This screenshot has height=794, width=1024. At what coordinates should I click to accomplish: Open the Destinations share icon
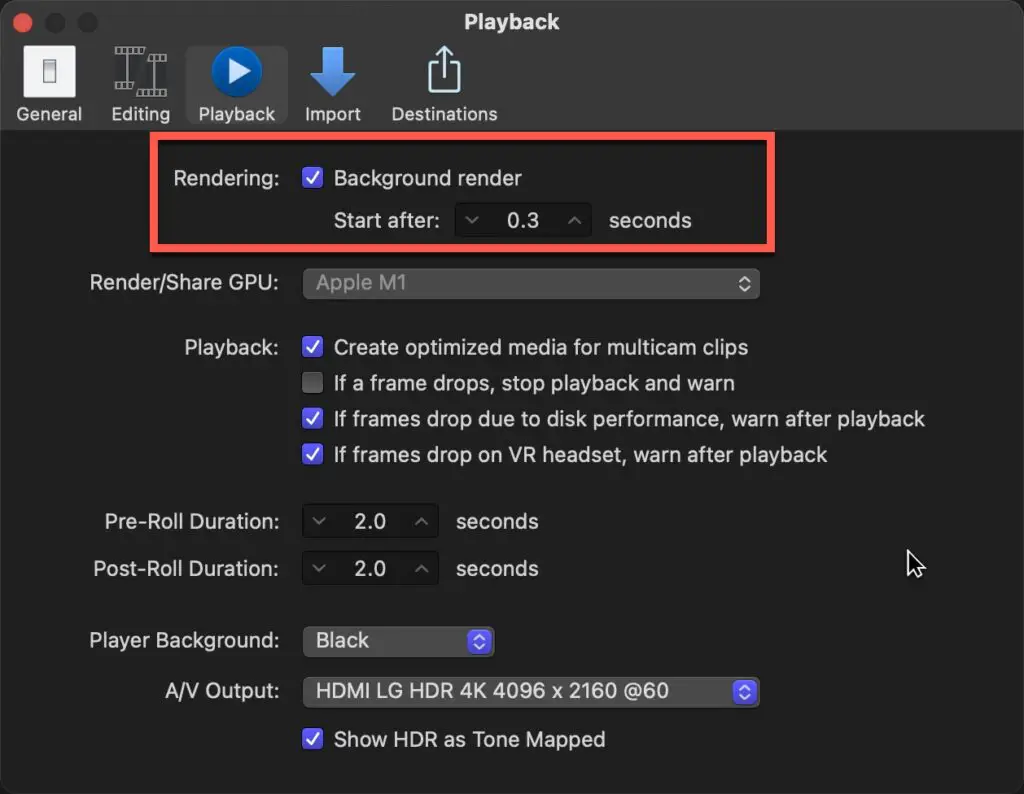pyautogui.click(x=444, y=70)
